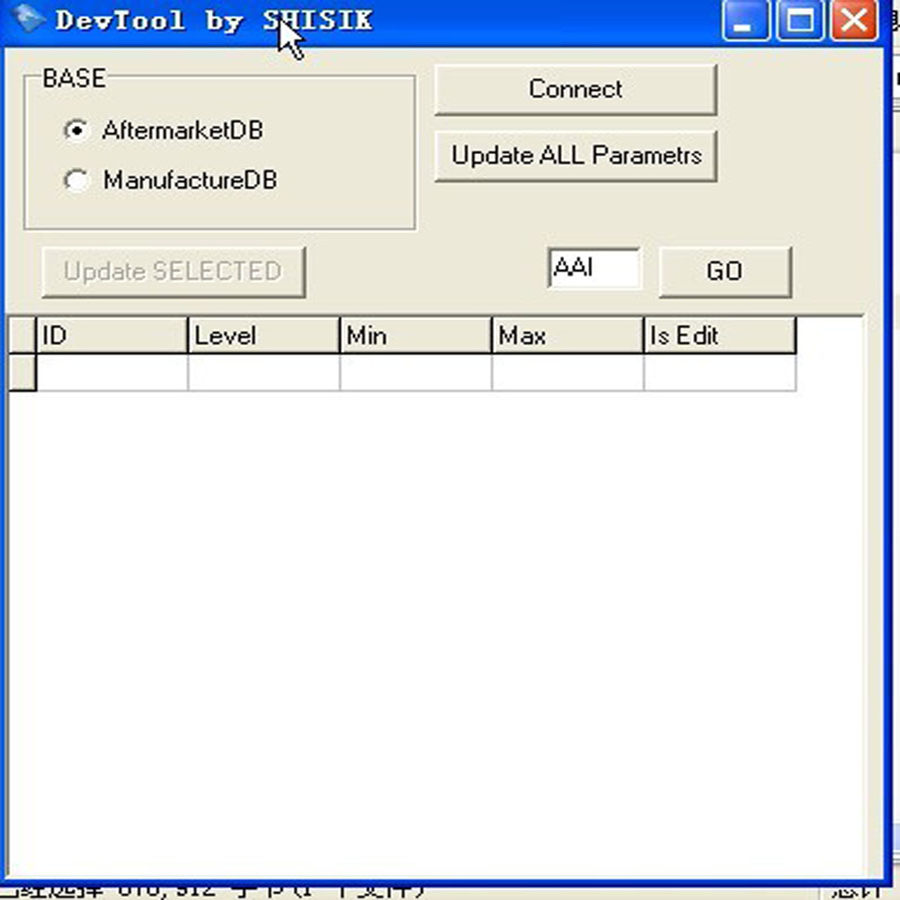900x900 pixels.
Task: Click the Level column header
Action: (263, 336)
